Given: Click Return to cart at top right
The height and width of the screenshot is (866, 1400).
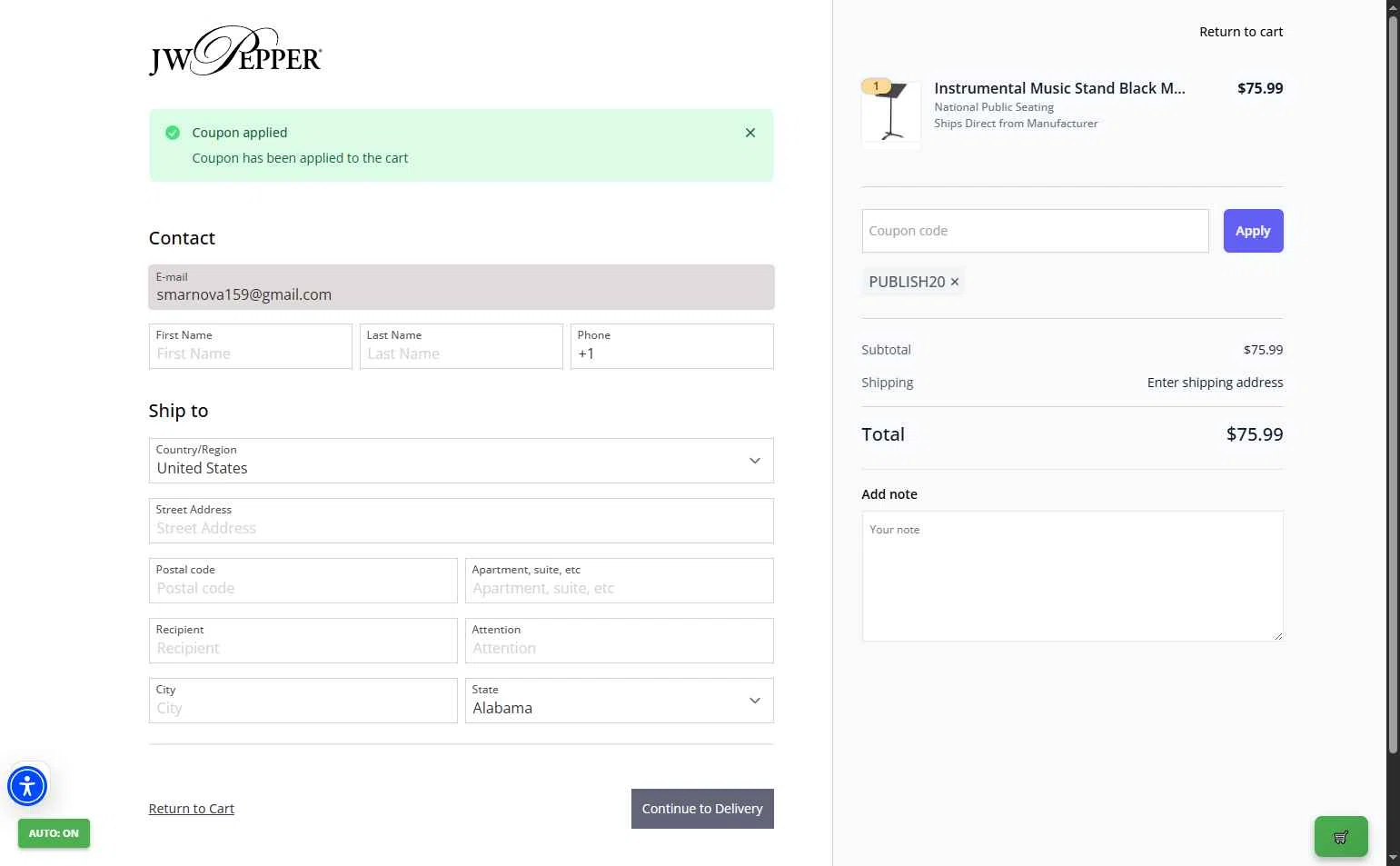Looking at the screenshot, I should [x=1241, y=32].
